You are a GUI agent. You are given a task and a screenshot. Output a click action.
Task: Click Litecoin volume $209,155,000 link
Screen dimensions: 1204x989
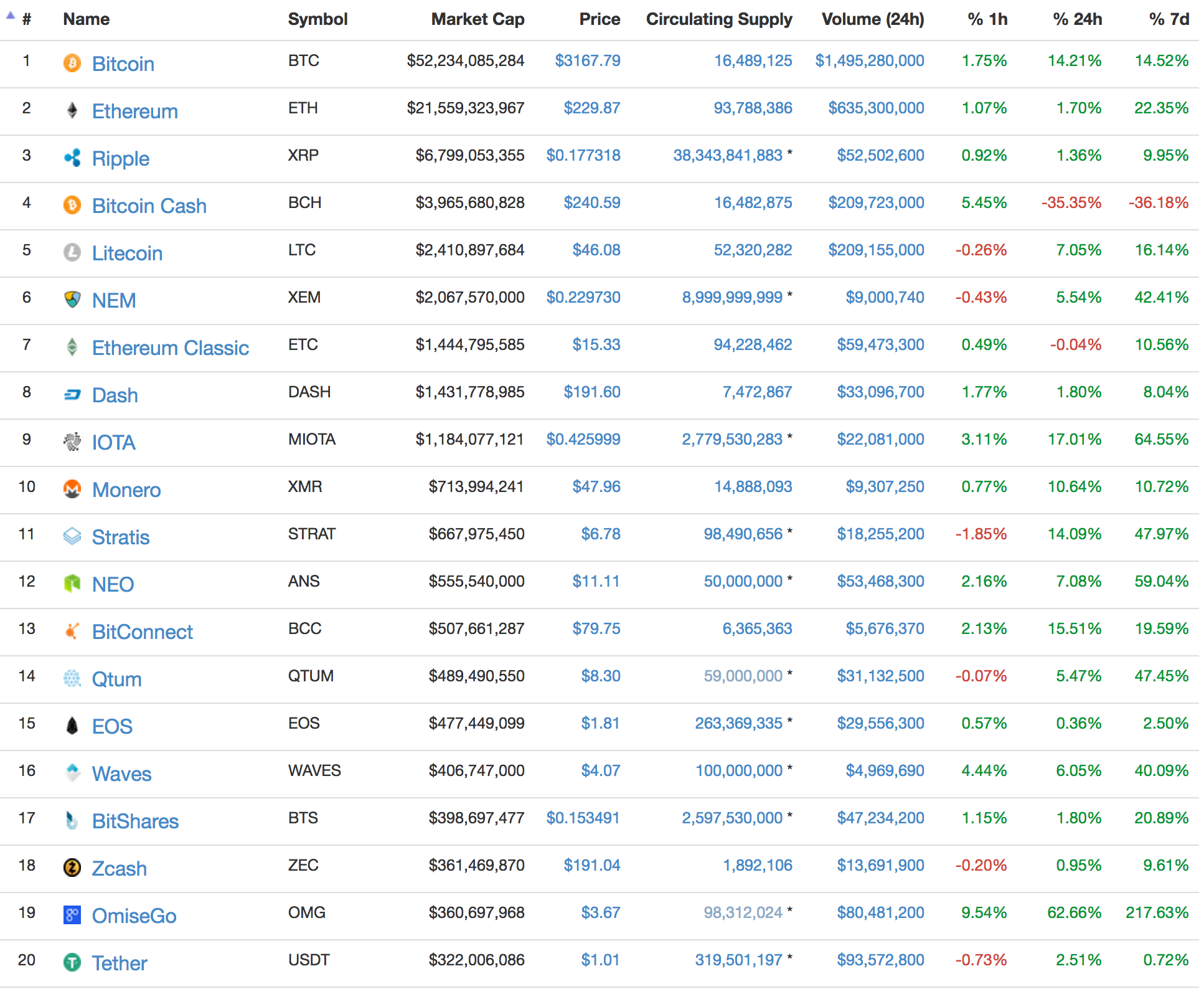tap(875, 250)
